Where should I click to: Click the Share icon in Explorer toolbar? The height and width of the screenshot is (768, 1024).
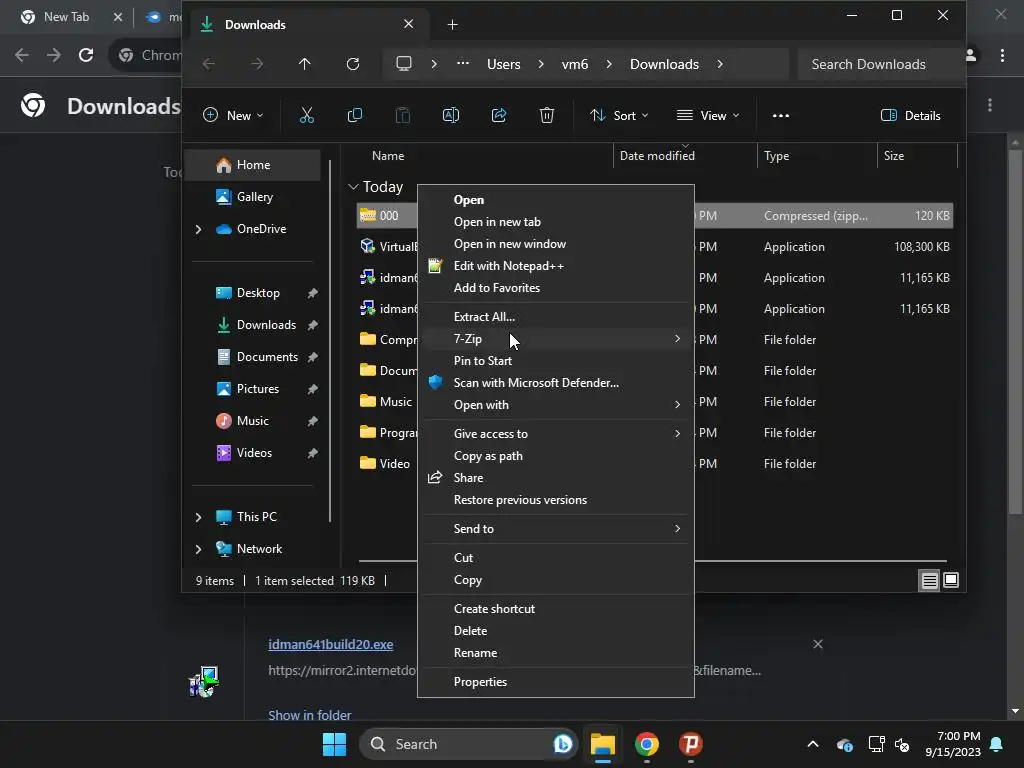[499, 116]
